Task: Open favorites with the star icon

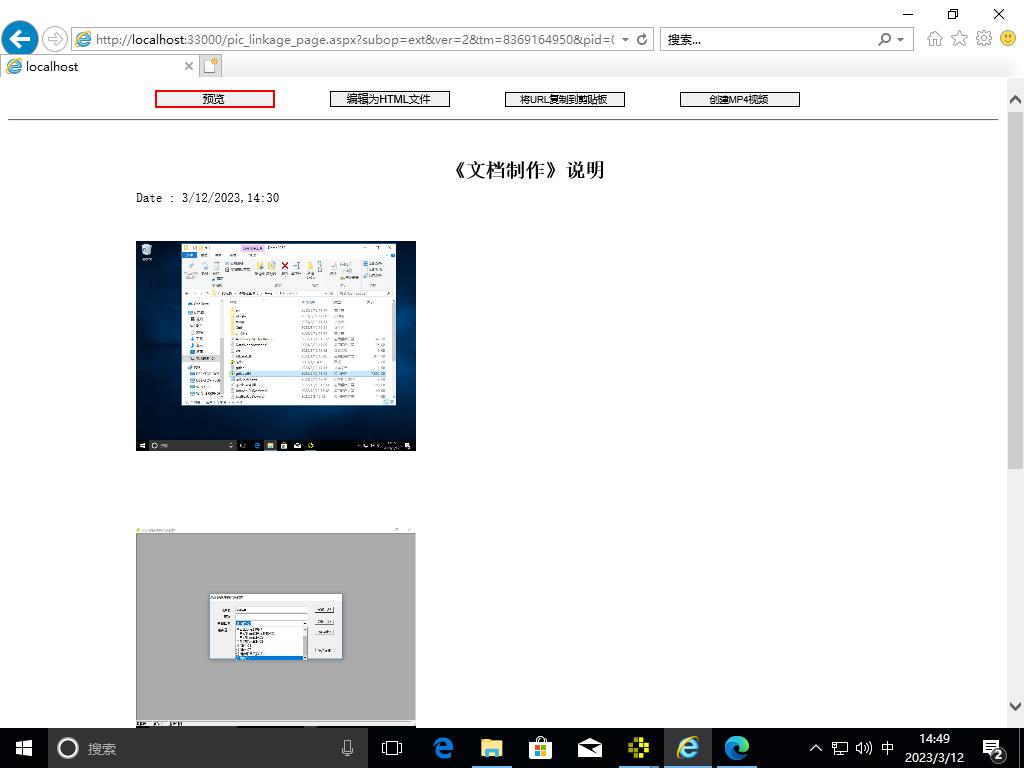Action: click(x=959, y=39)
